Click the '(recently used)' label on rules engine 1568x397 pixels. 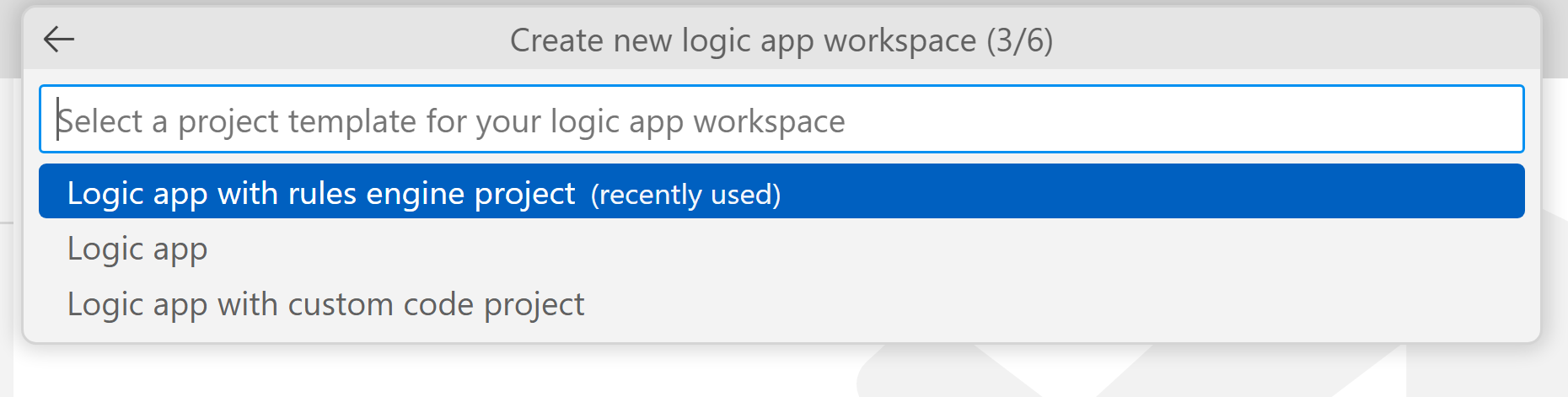tap(685, 195)
